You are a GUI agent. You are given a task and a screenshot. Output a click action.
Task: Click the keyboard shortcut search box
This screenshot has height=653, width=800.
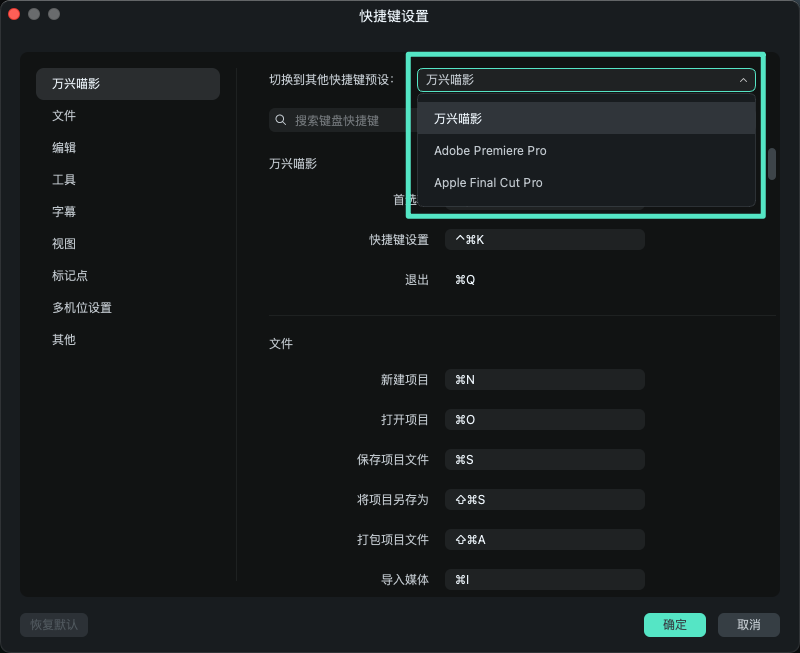(x=340, y=119)
